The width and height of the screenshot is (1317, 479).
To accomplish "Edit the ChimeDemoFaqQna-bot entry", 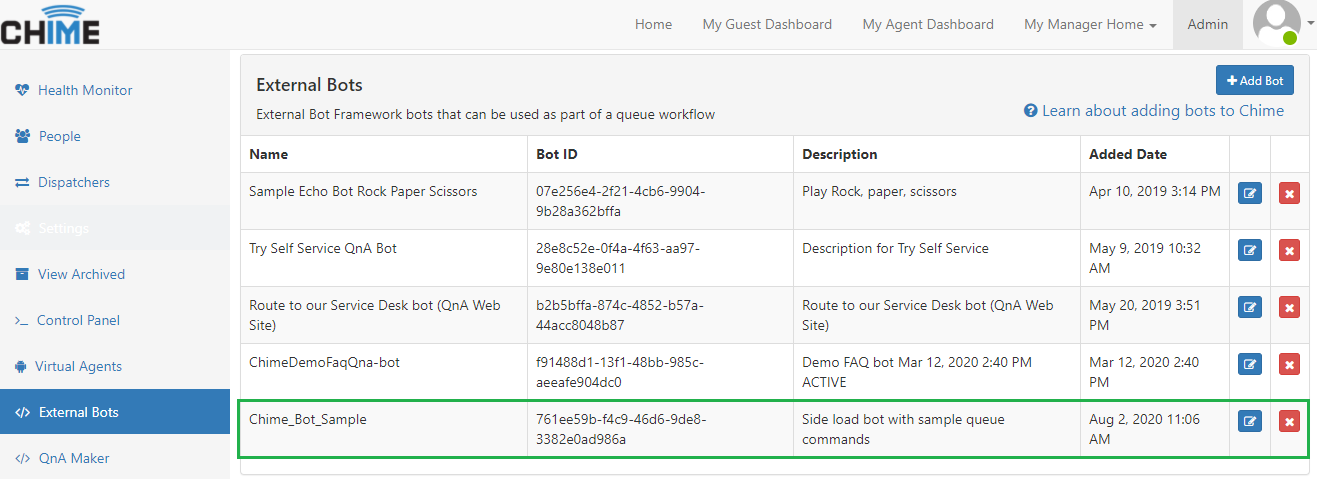I will click(x=1250, y=364).
